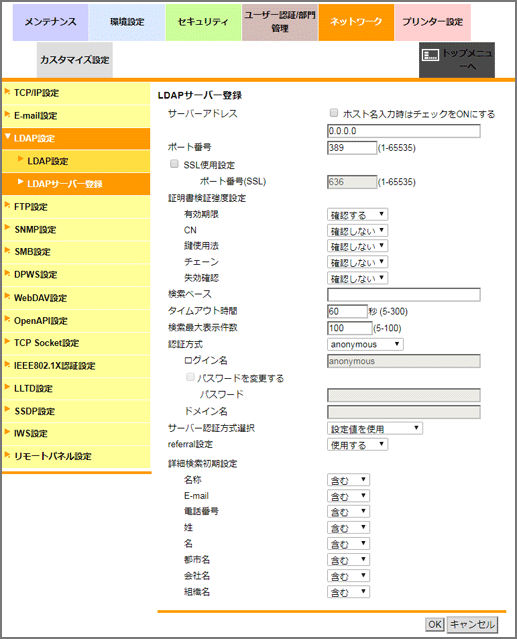This screenshot has height=639, width=517.
Task: Click the ポート番号 field showing 389
Action: [352, 148]
